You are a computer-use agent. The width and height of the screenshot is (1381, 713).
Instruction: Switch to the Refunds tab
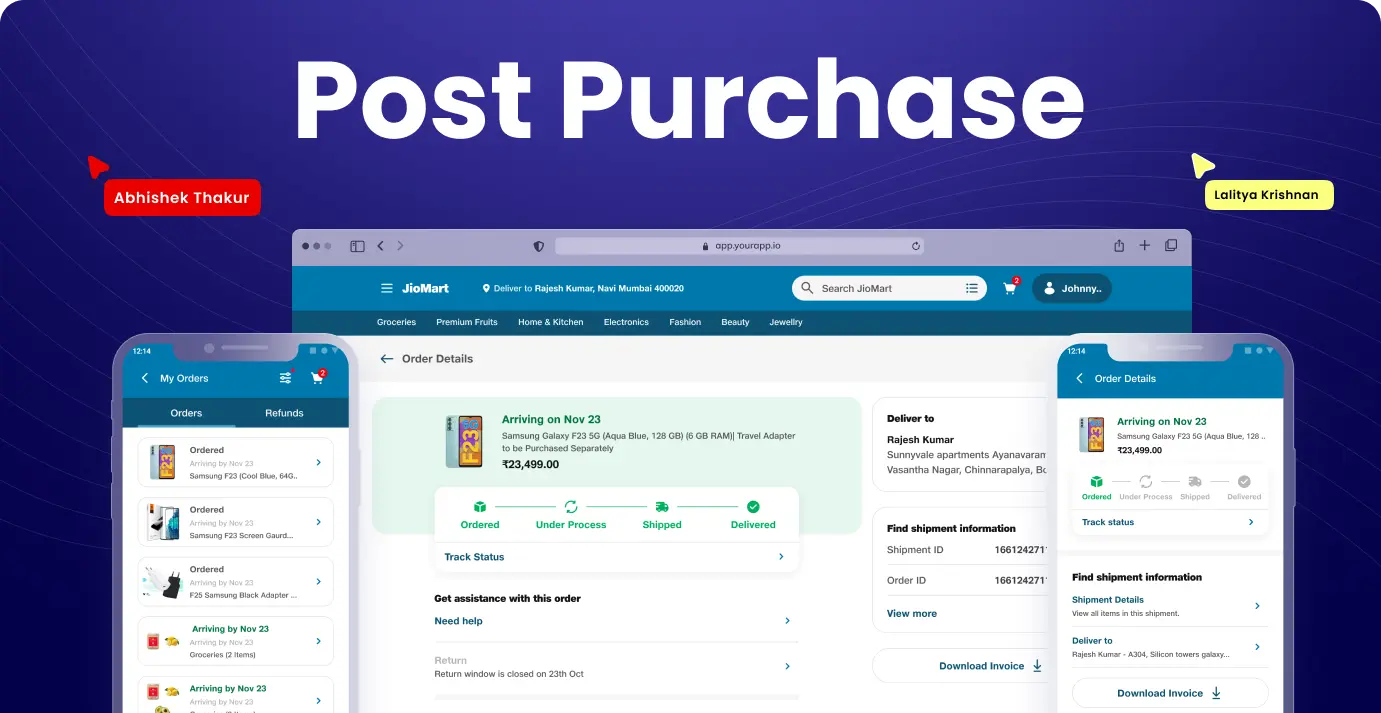click(284, 413)
